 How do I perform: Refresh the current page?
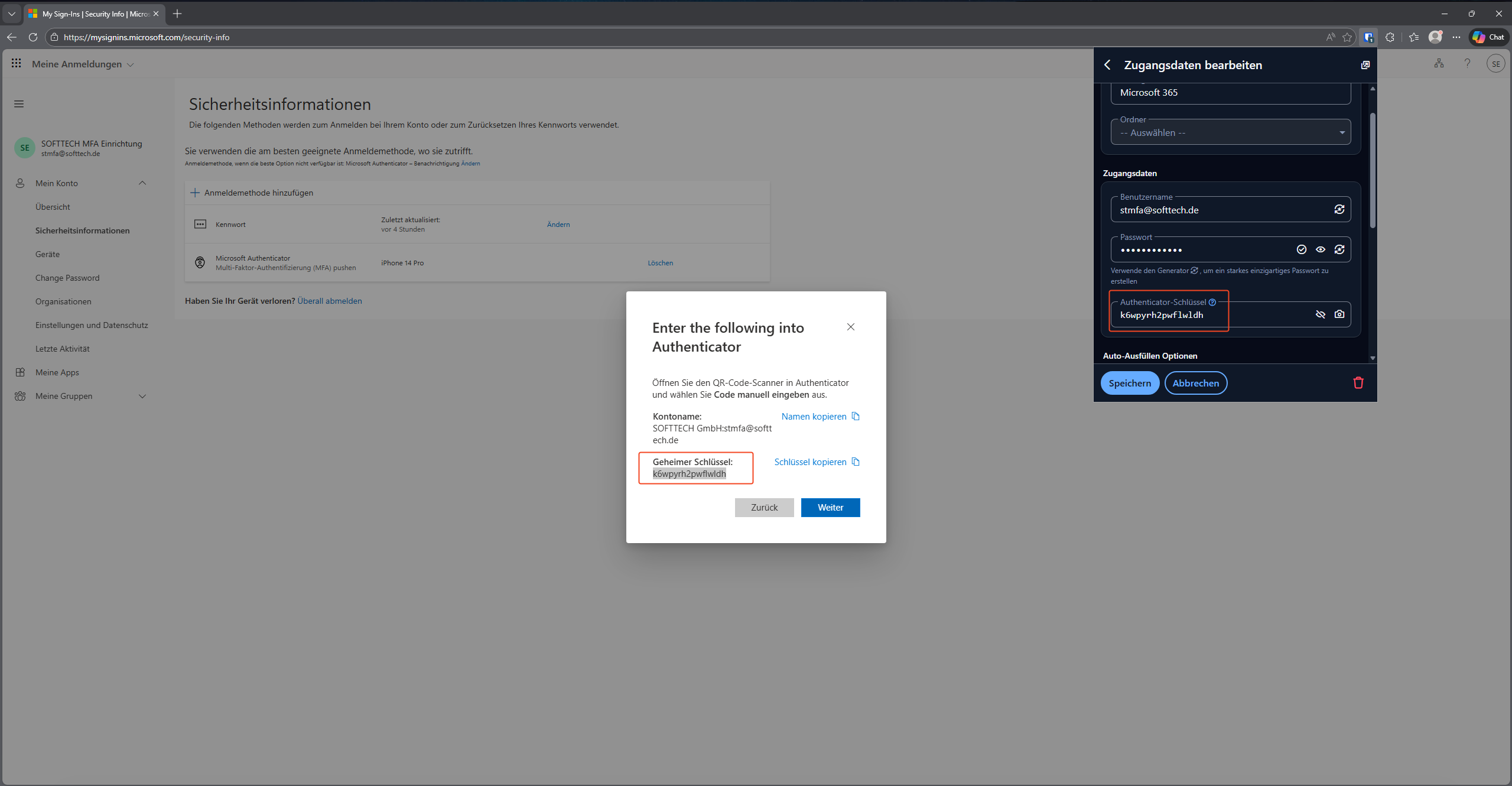(33, 37)
